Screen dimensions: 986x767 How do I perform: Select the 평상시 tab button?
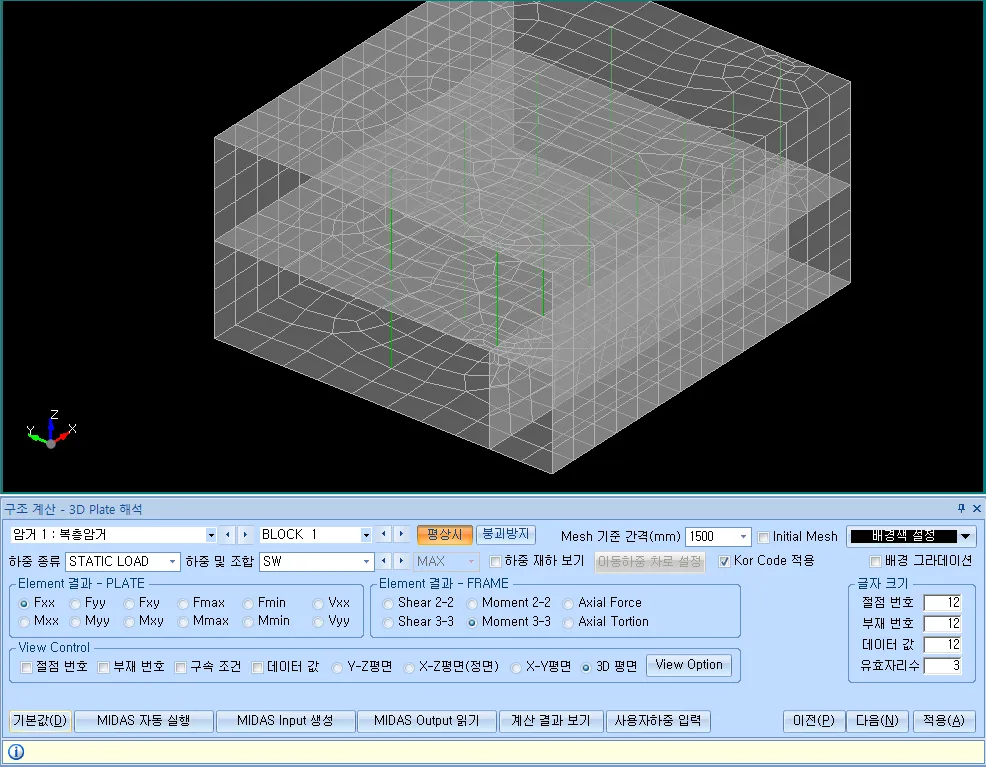pos(445,535)
